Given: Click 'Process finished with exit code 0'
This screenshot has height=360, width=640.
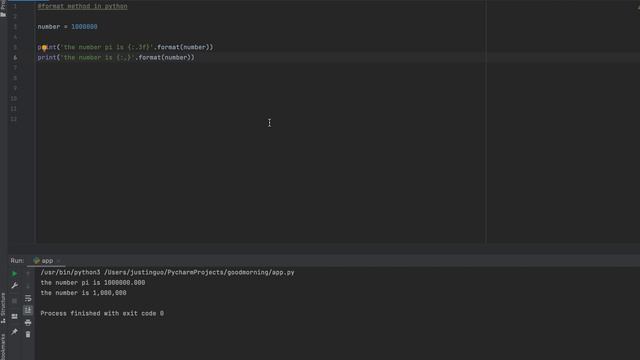Looking at the screenshot, I should tap(102, 313).
